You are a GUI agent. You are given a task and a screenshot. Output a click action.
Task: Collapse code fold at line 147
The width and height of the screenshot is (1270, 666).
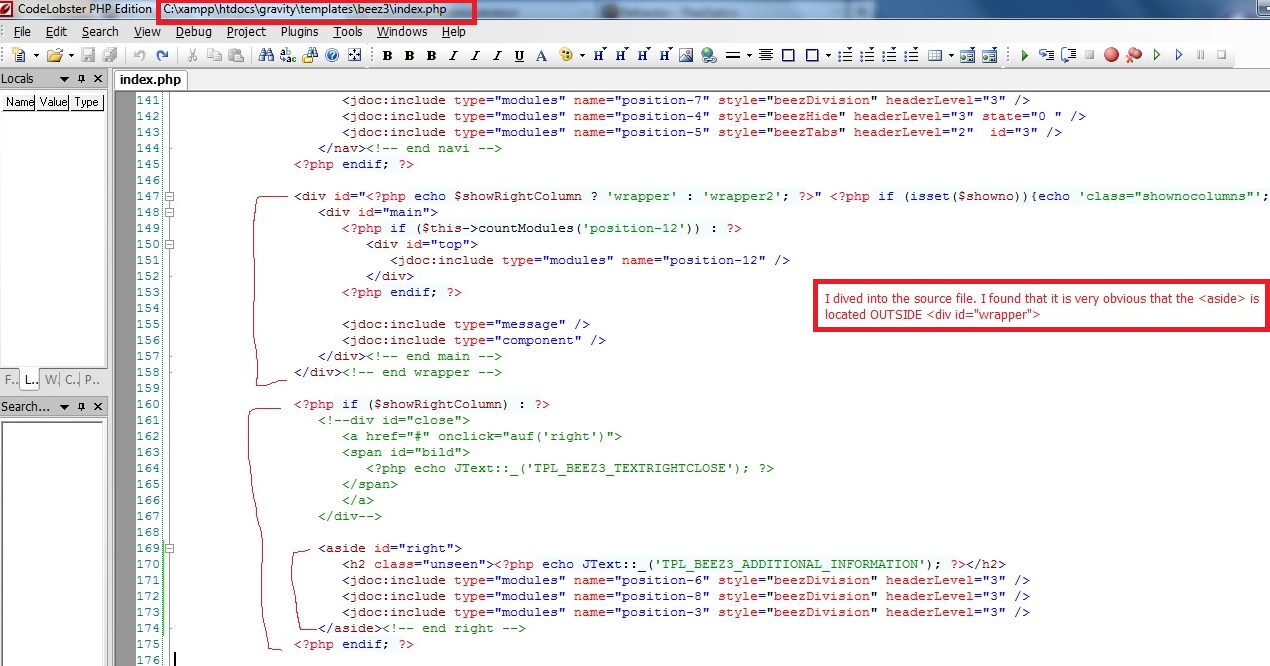click(169, 196)
